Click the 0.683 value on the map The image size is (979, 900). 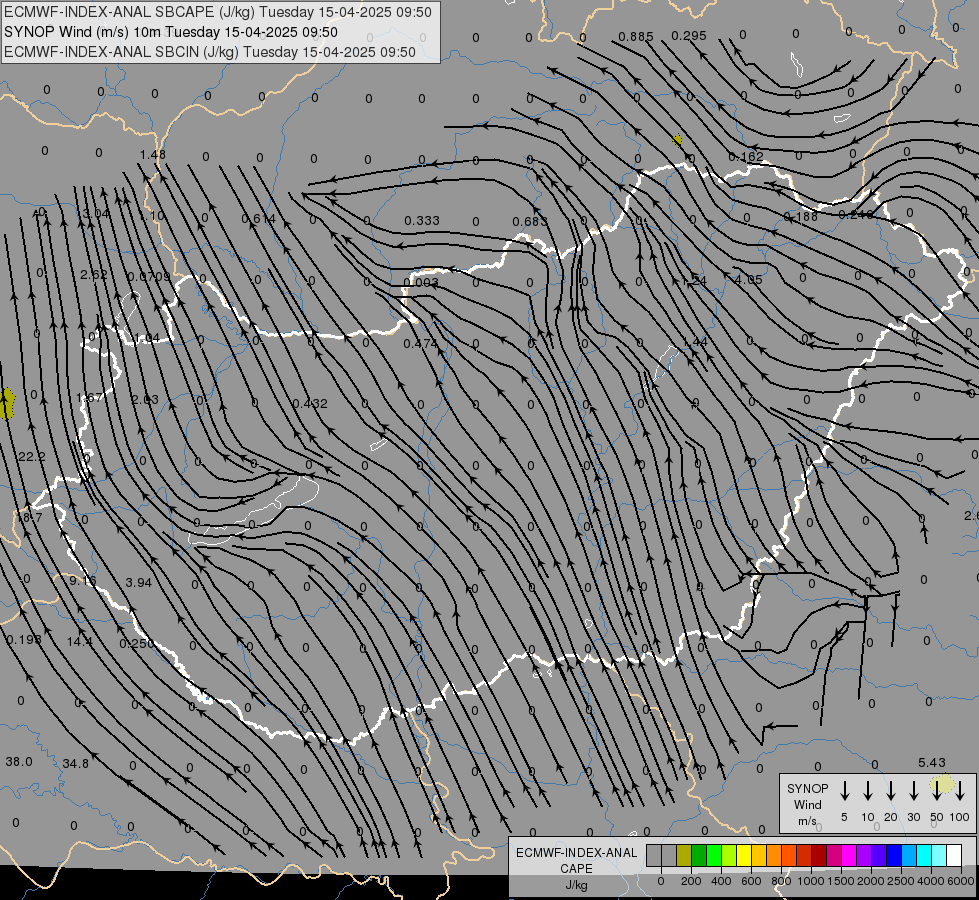click(529, 222)
